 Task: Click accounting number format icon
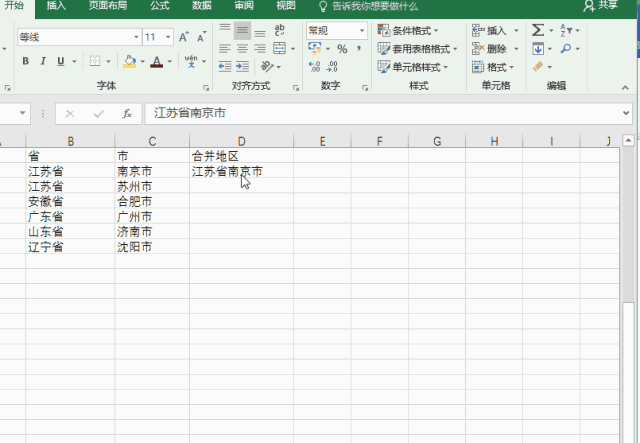click(x=314, y=48)
